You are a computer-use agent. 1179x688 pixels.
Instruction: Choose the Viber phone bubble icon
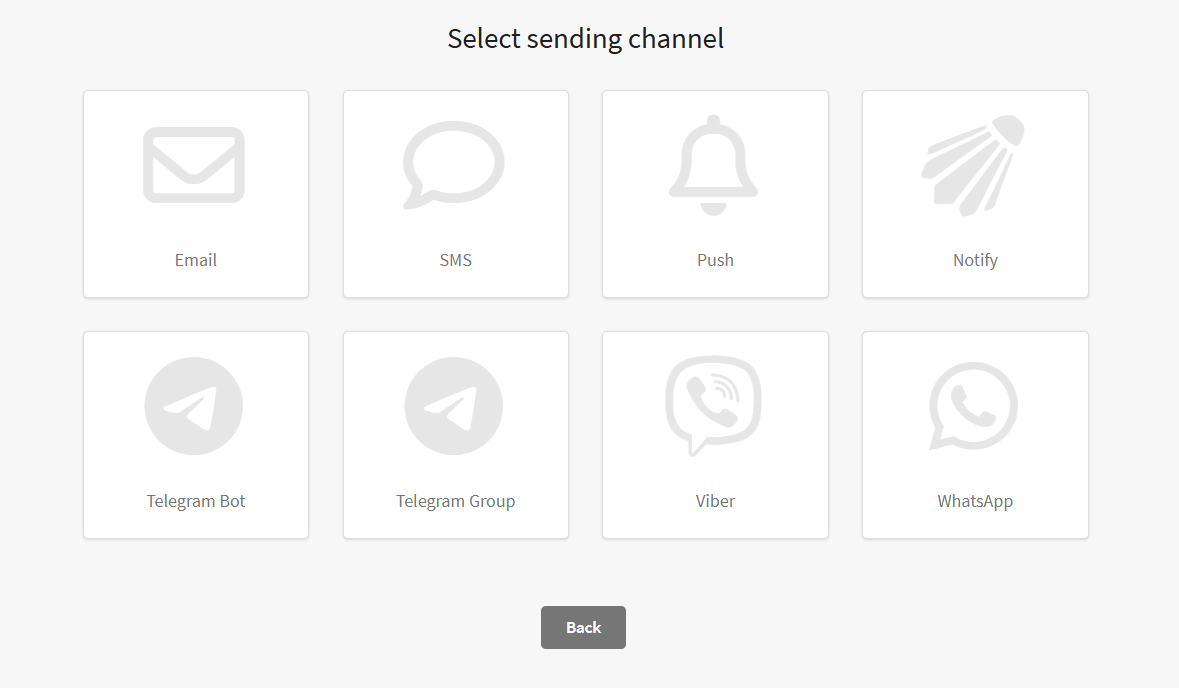point(714,406)
